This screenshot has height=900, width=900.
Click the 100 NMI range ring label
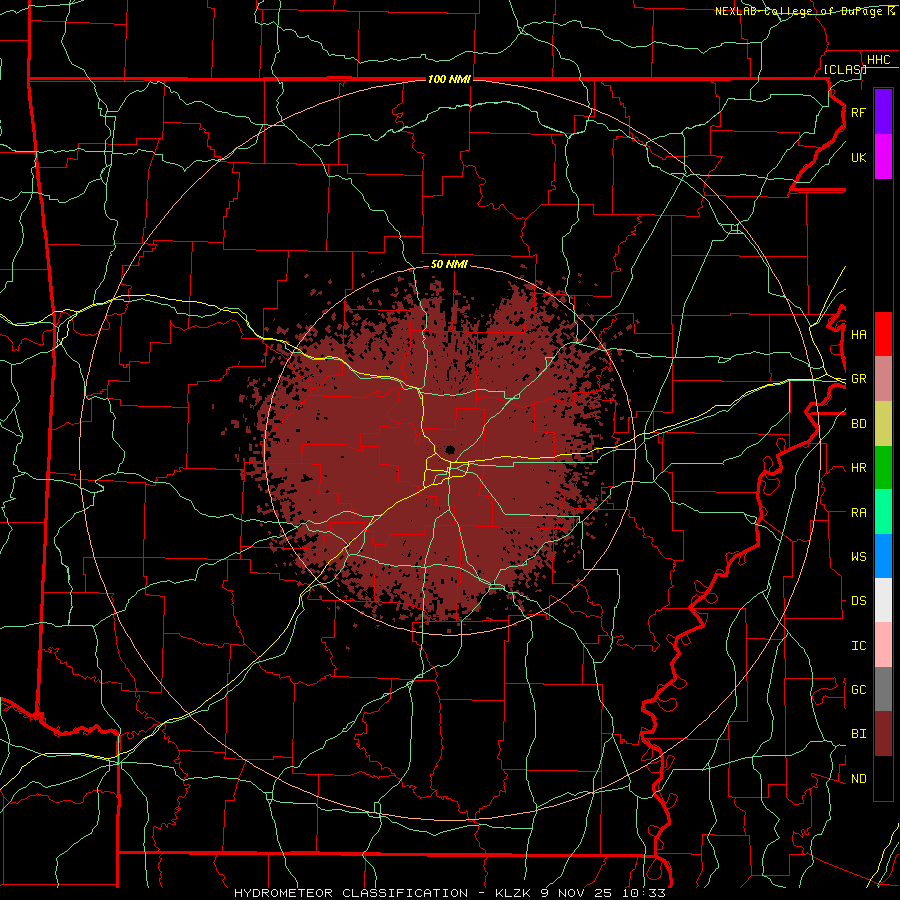pos(449,79)
